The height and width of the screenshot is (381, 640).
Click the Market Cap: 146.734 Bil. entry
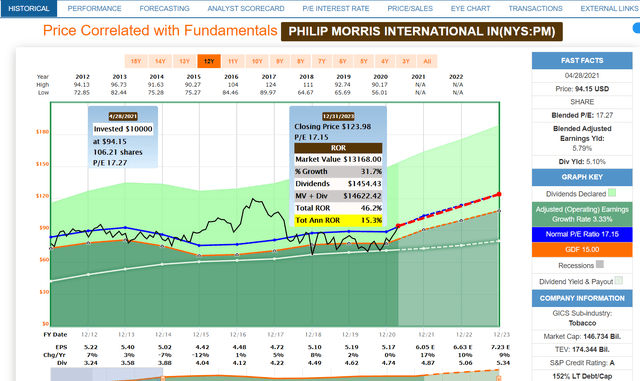pyautogui.click(x=582, y=337)
